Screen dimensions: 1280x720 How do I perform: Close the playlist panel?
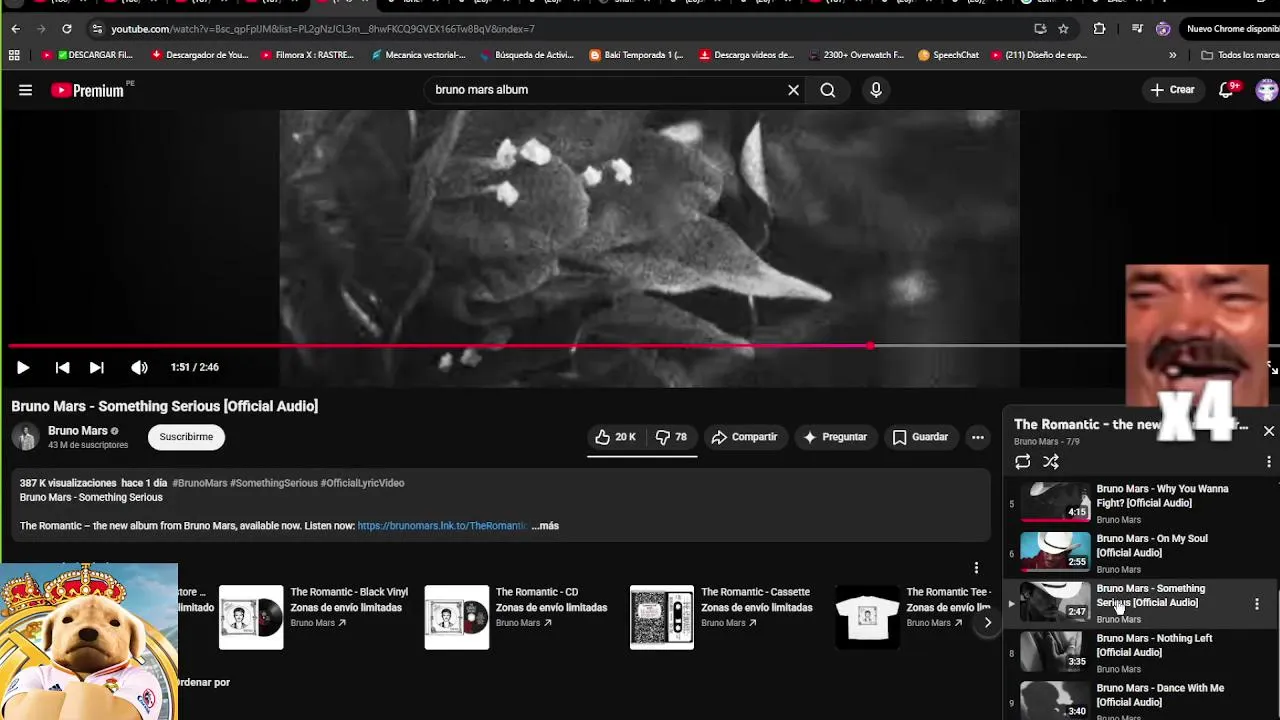[x=1268, y=431]
